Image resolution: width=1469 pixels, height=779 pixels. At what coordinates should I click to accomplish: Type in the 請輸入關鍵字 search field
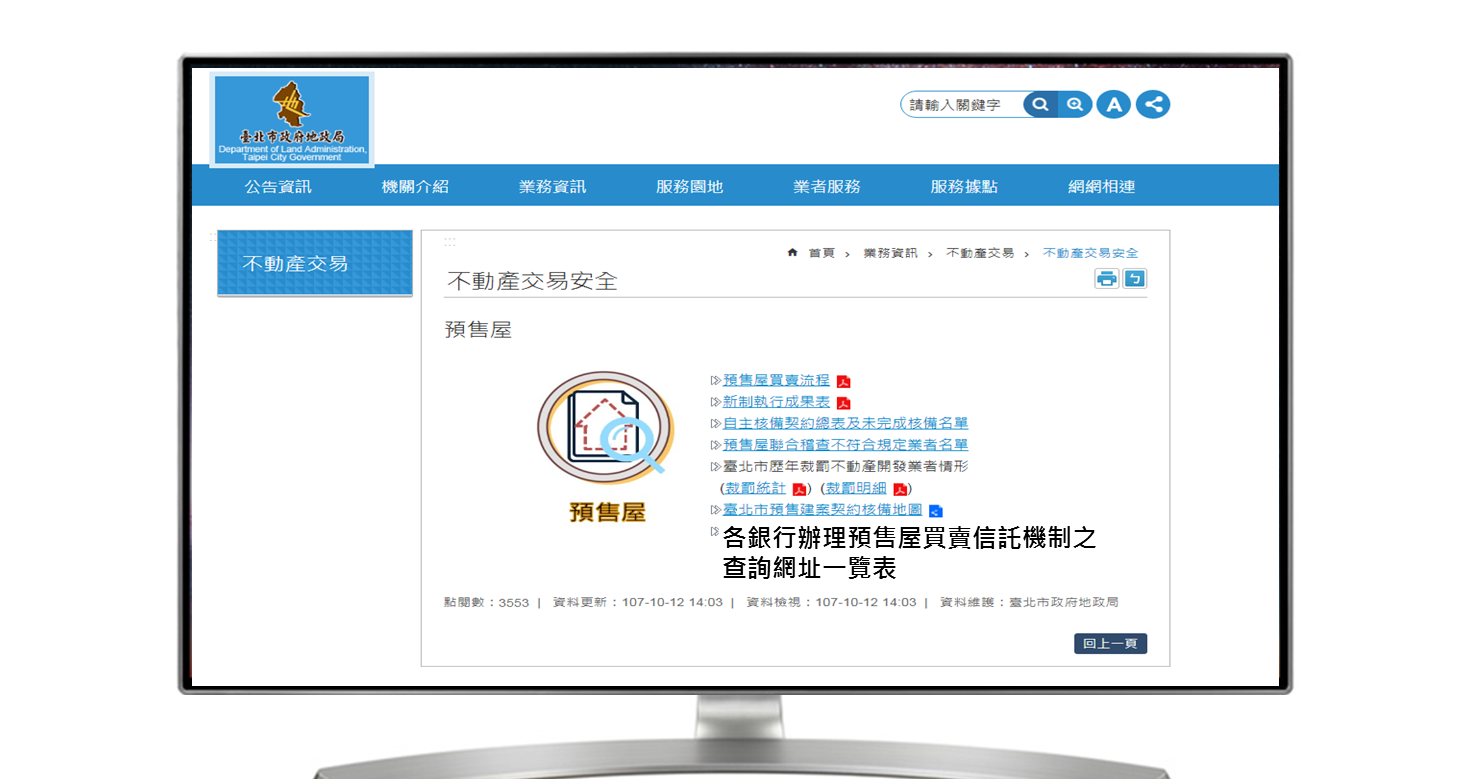pos(960,105)
